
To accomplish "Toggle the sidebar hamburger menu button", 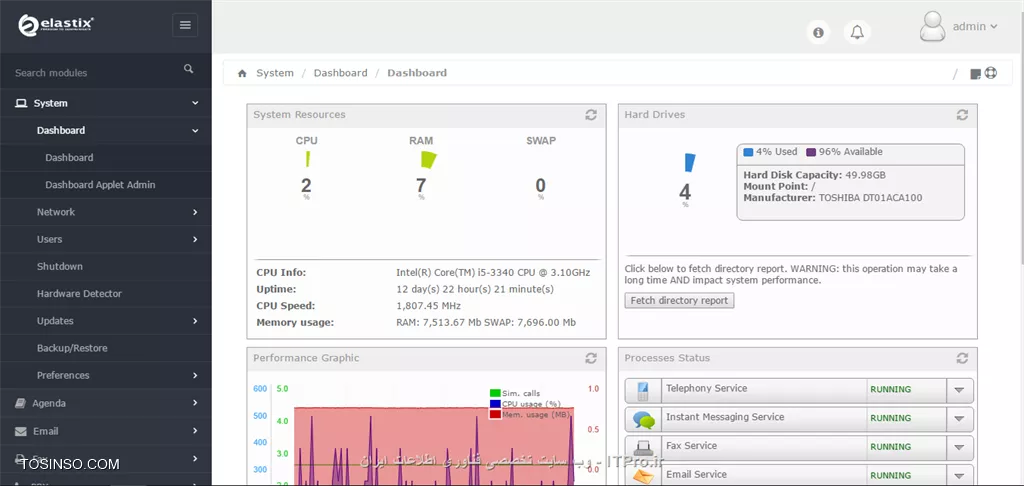I will coord(185,25).
